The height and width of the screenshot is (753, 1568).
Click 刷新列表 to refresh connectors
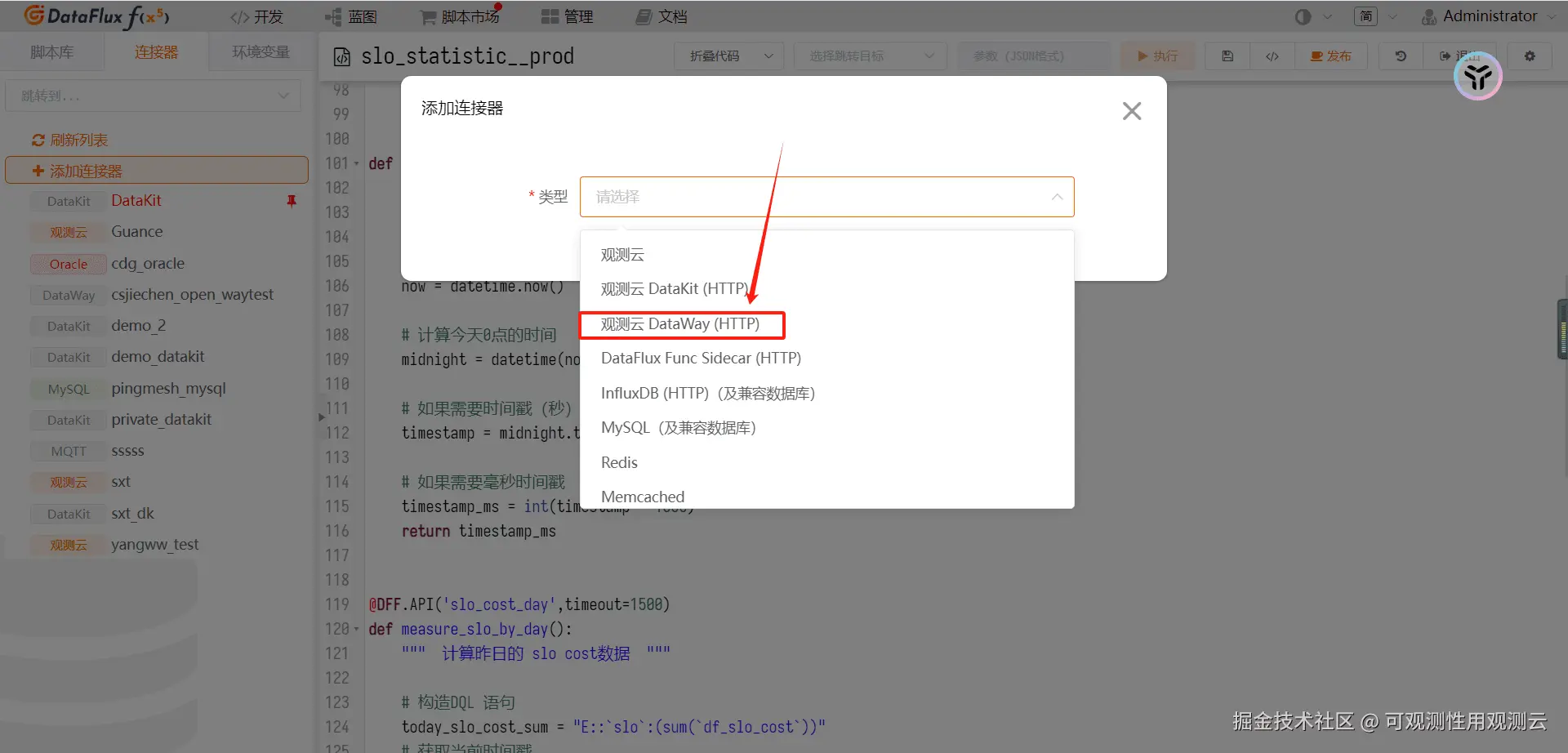coord(69,140)
